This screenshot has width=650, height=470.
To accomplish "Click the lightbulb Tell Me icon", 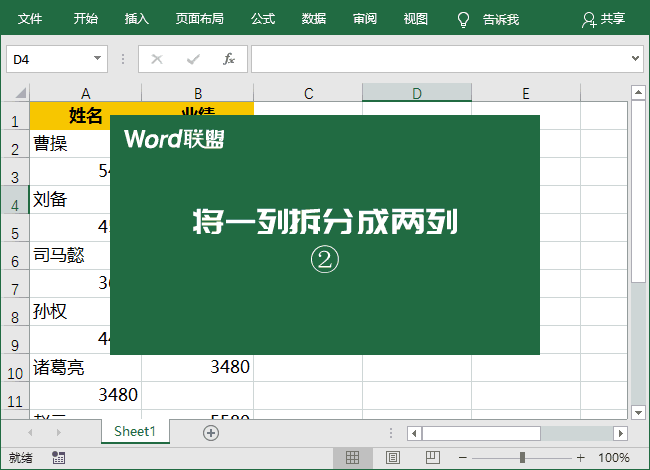I will pos(463,19).
